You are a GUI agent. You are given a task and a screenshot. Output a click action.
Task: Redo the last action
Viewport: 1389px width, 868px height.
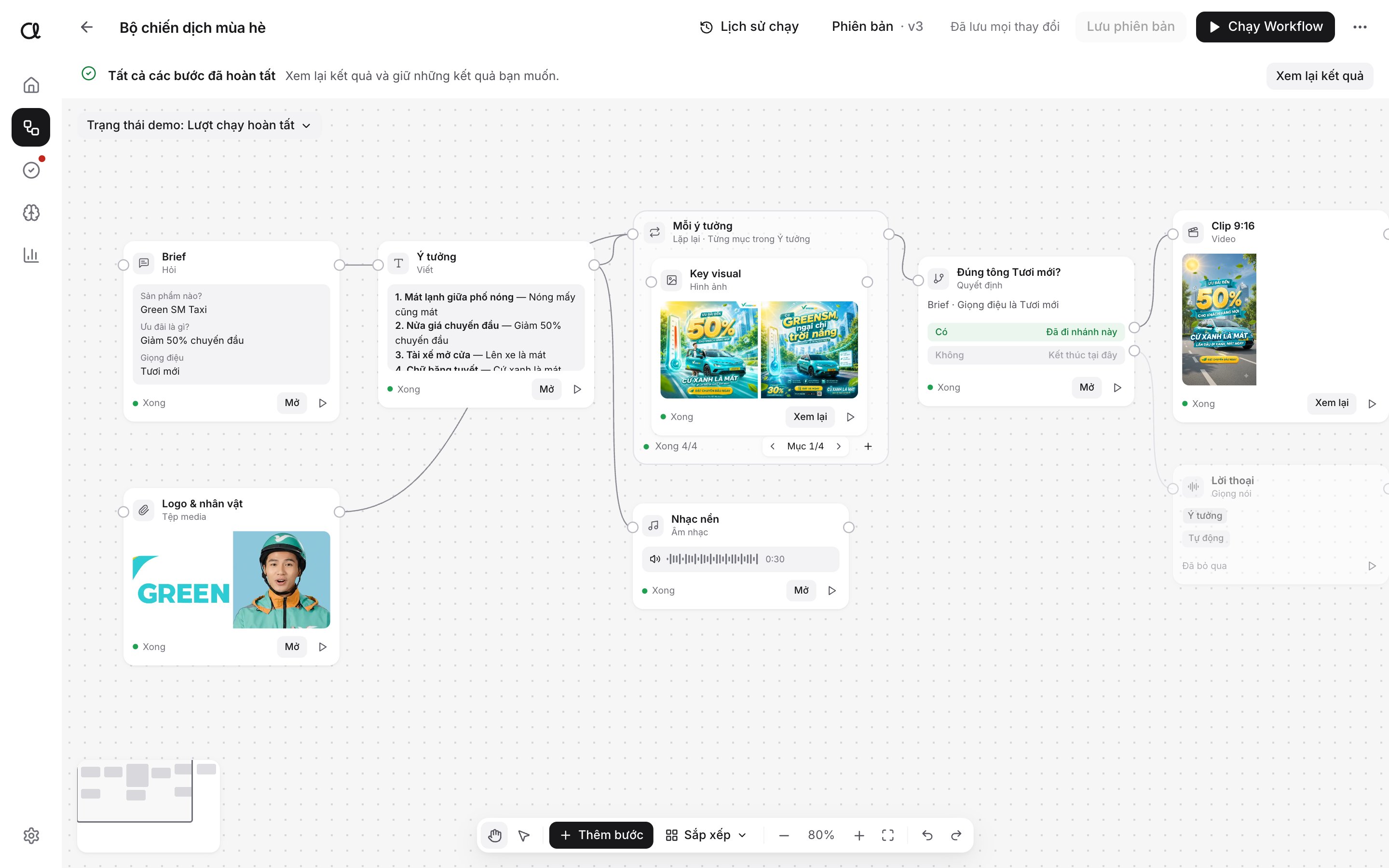point(956,835)
